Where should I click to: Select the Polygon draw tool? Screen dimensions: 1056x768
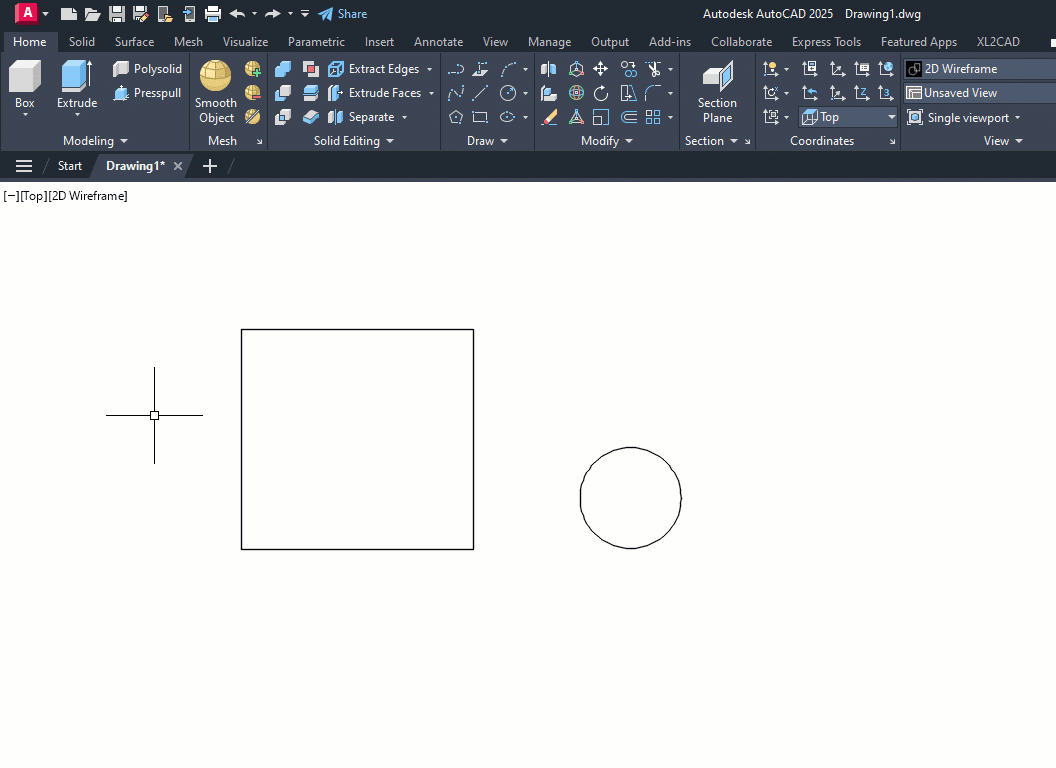pyautogui.click(x=456, y=117)
